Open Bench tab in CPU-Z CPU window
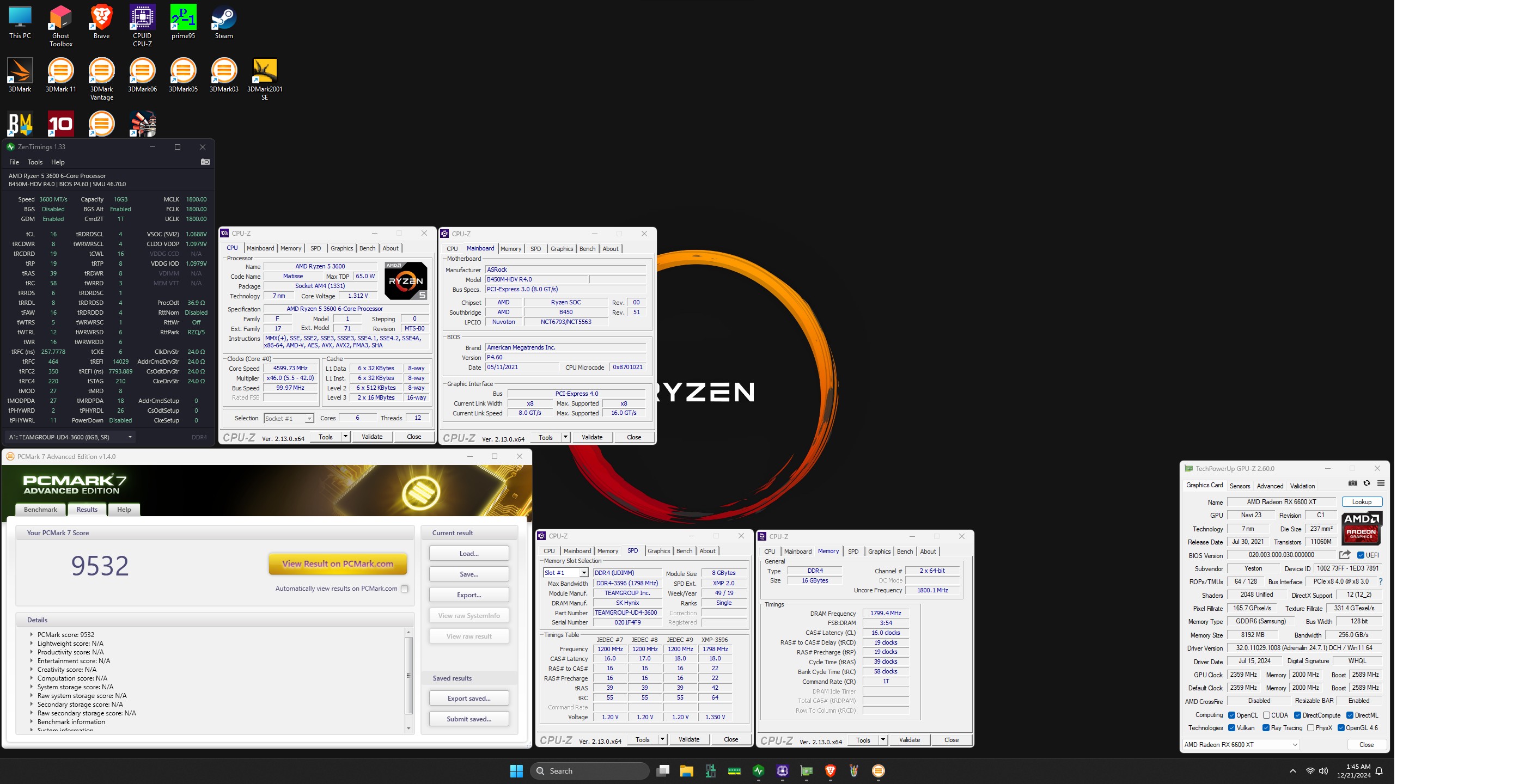Screen dimensions: 1525x784 coord(367,248)
